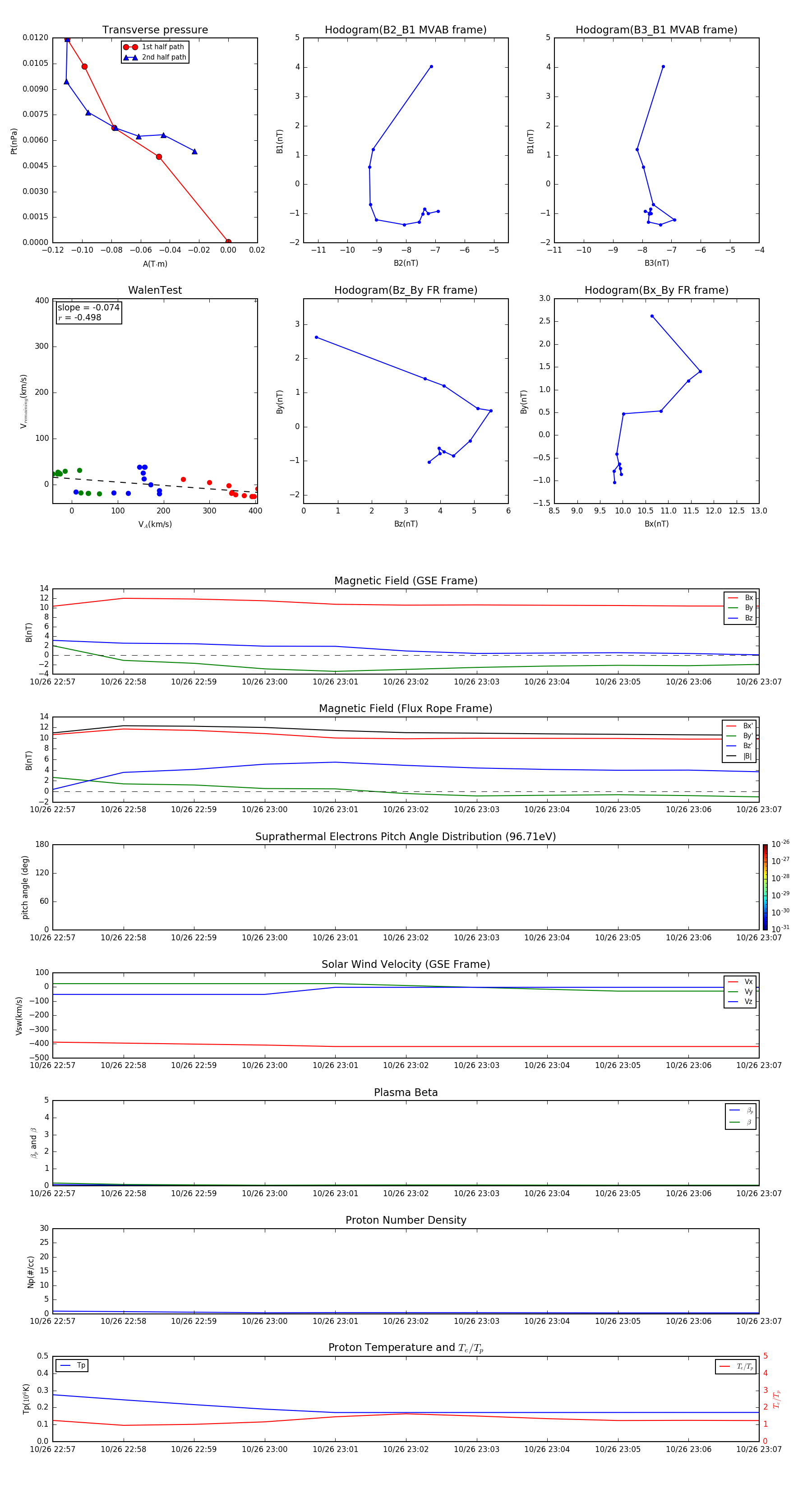Image resolution: width=812 pixels, height=1489 pixels.
Task: Select the "2nd half path" legend entry
Action: (x=155, y=57)
